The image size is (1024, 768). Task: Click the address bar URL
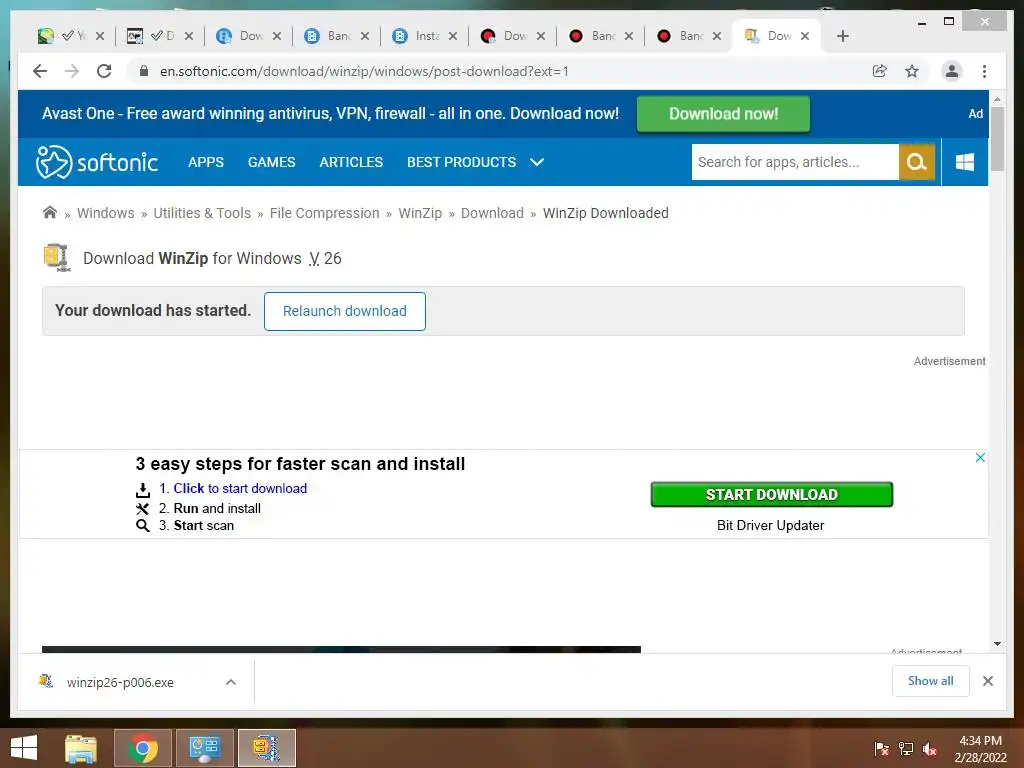(364, 71)
